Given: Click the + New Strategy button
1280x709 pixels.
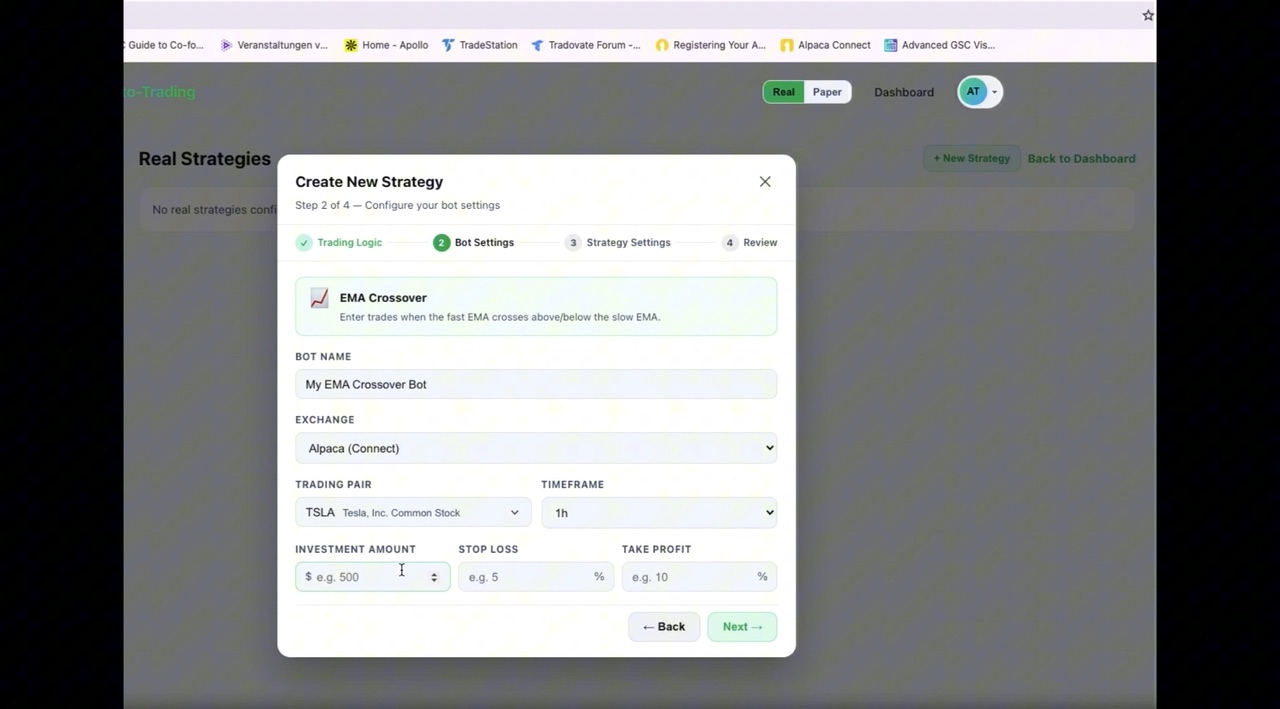Looking at the screenshot, I should coord(972,158).
